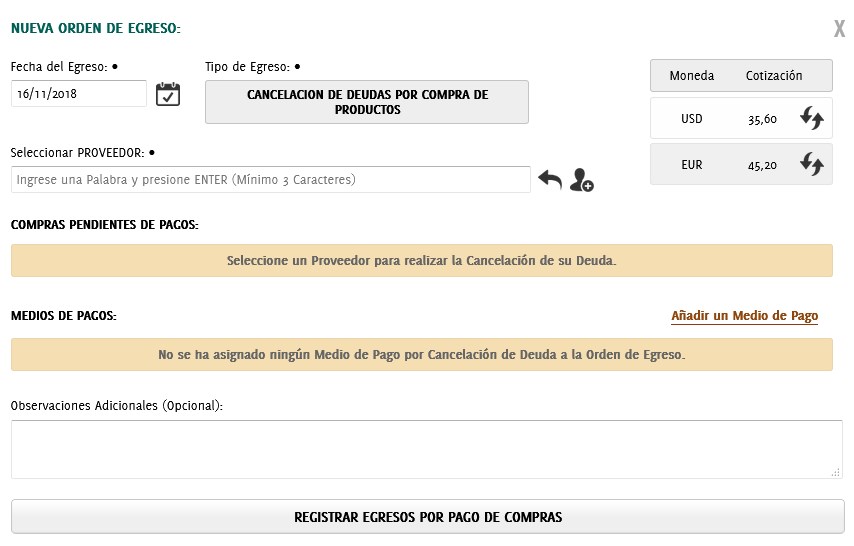This screenshot has height=546, width=854.
Task: Open the calendar date picker icon
Action: point(168,94)
